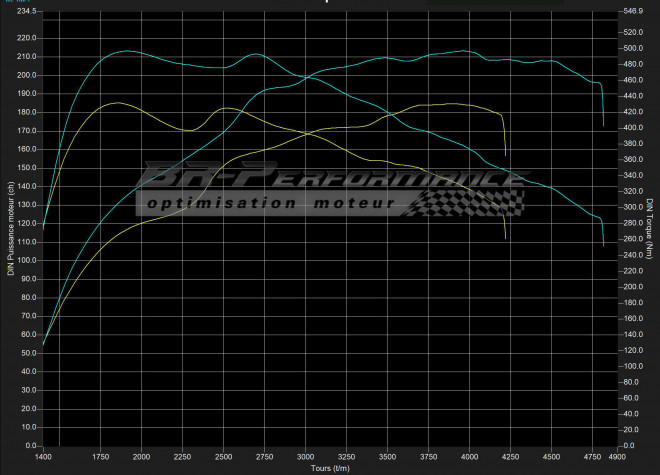Click the 'DIN Puissance moteur (ch)' axis title
The image size is (660, 475).
pos(11,229)
